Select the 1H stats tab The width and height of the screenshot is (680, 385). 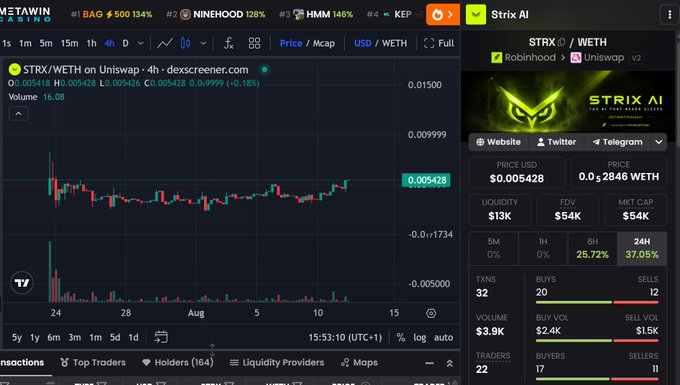click(x=543, y=248)
